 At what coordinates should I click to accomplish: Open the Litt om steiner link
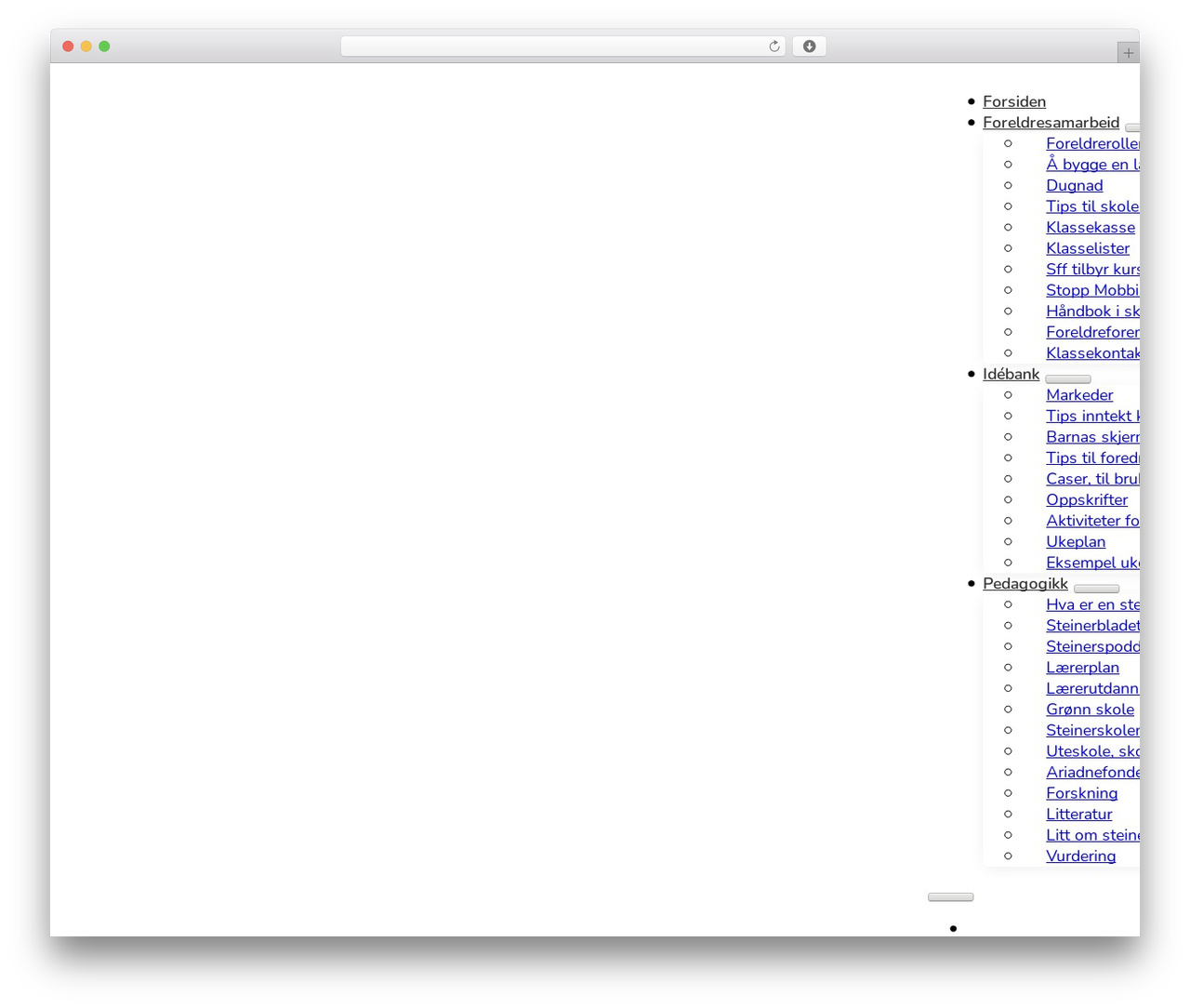[1092, 835]
